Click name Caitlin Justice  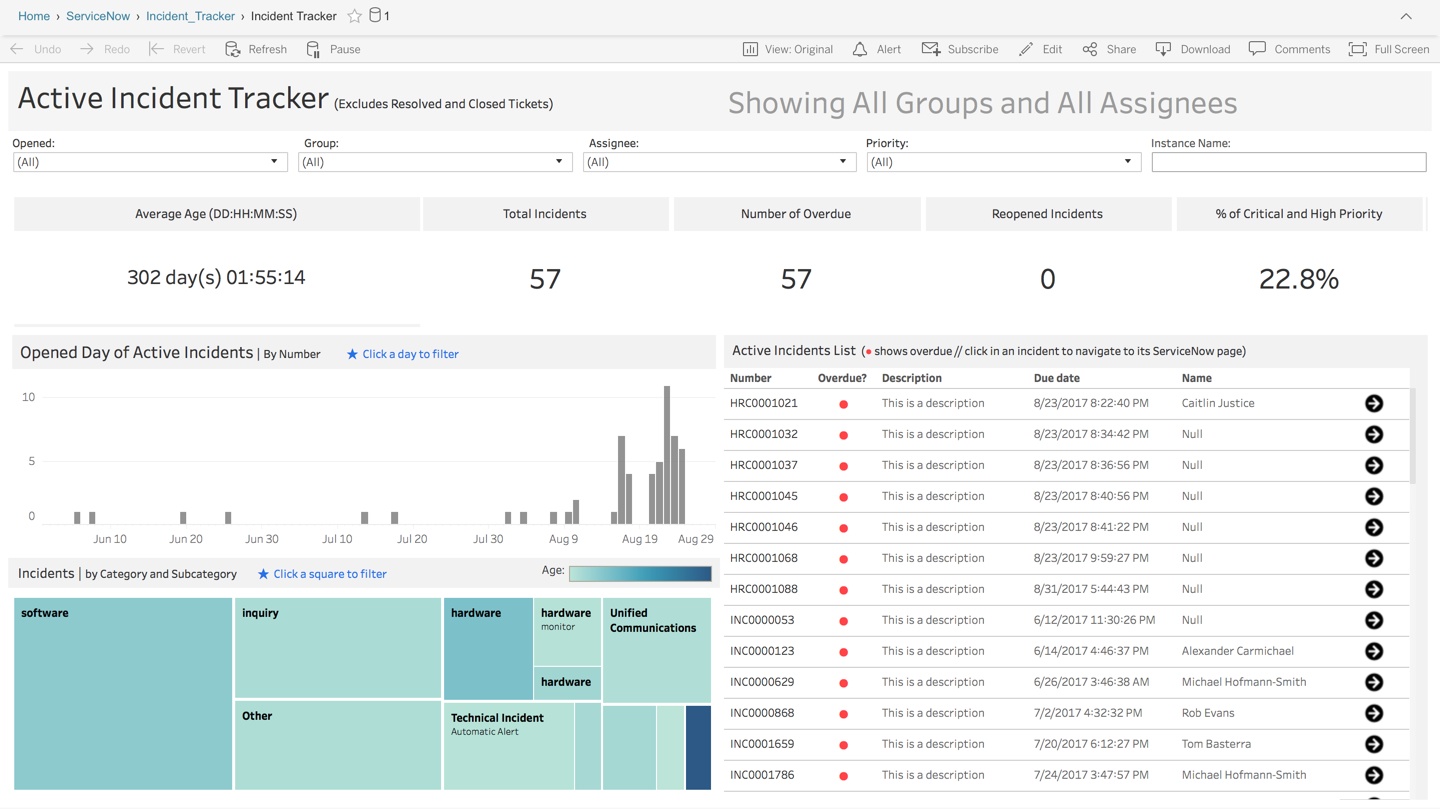pos(1218,403)
